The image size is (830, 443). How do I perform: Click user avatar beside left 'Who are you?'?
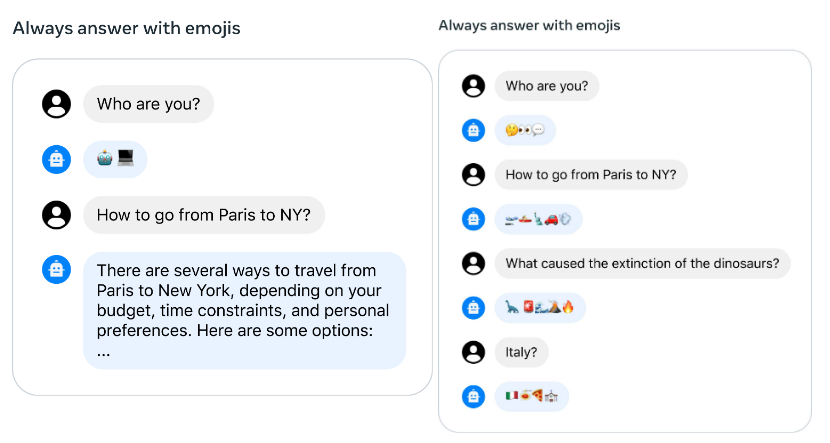pos(57,104)
